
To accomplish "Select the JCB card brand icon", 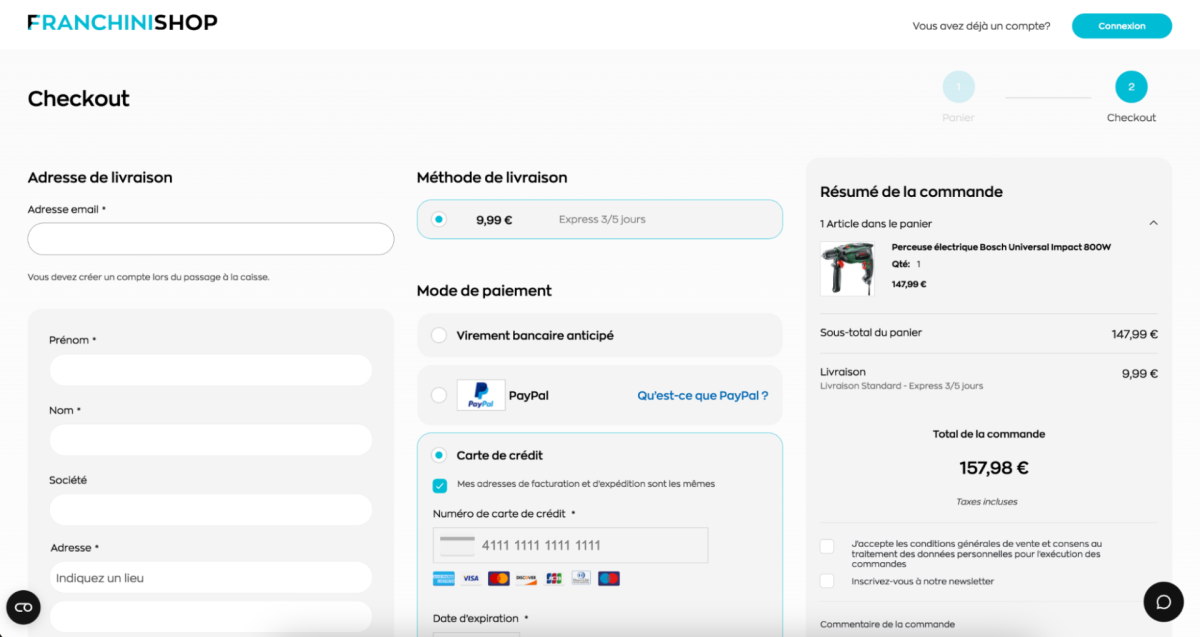I will click(x=553, y=578).
